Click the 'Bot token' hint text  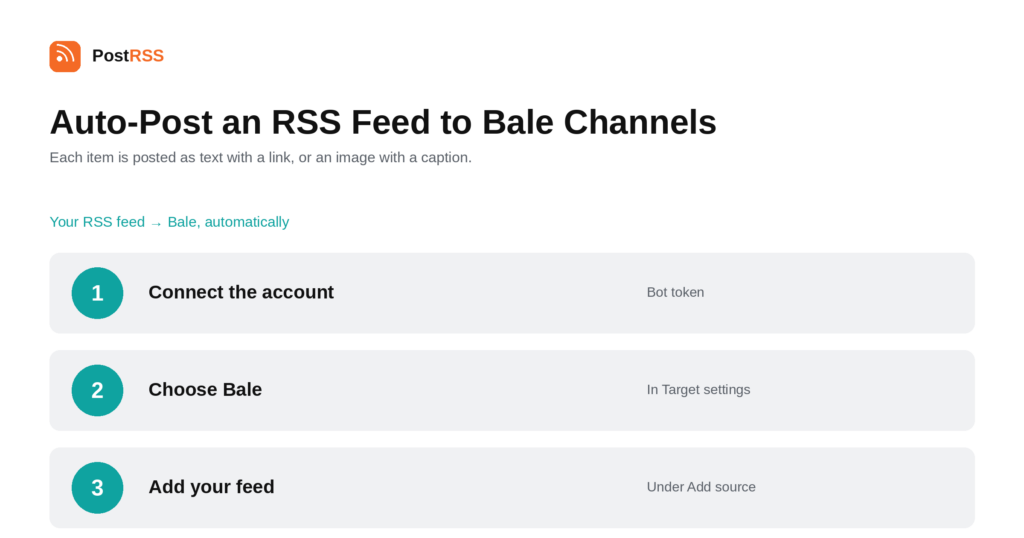pyautogui.click(x=675, y=292)
